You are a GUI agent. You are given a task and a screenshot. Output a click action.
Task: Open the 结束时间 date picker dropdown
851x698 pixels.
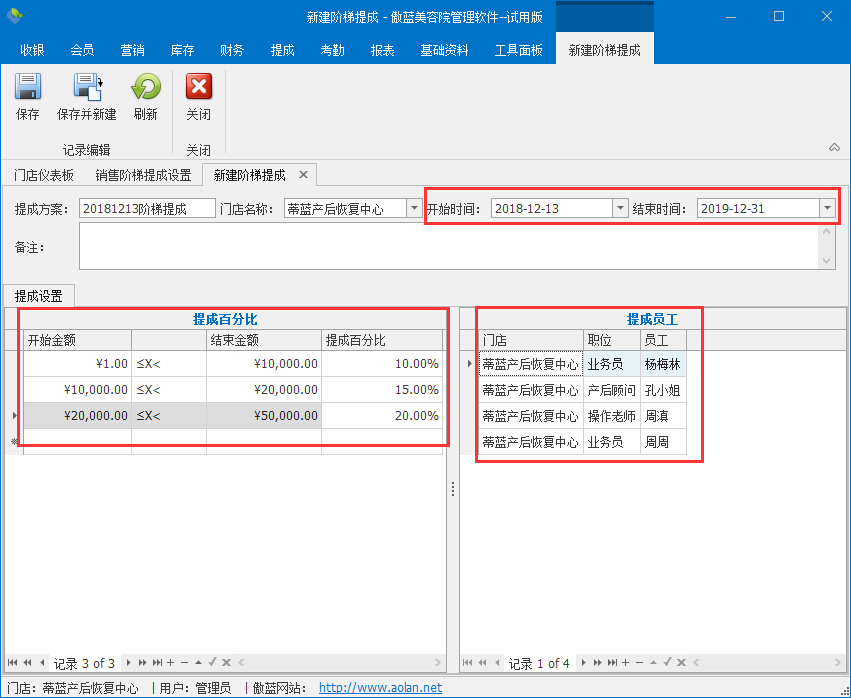pos(826,208)
